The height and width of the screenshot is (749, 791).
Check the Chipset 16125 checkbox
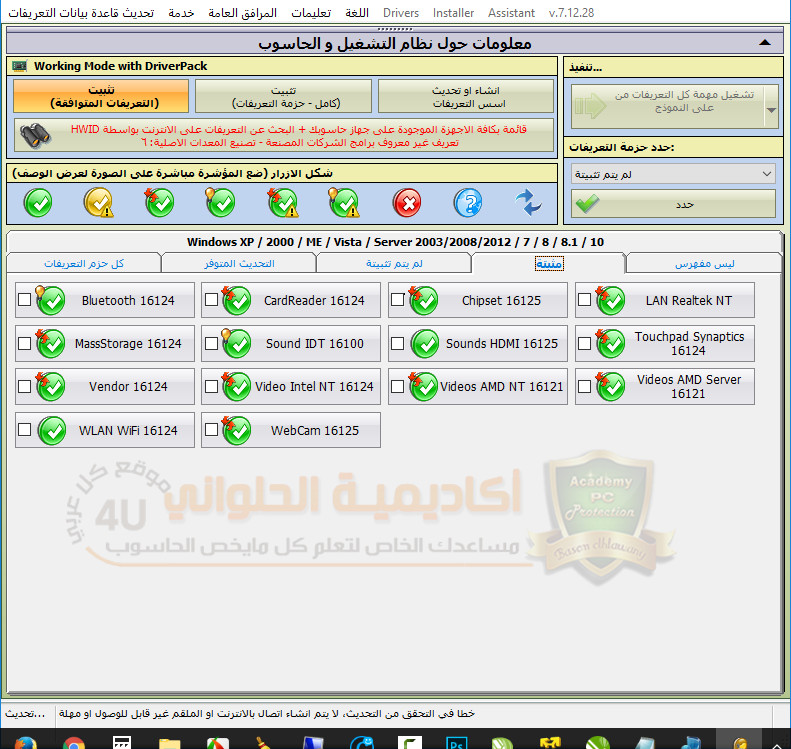point(398,300)
